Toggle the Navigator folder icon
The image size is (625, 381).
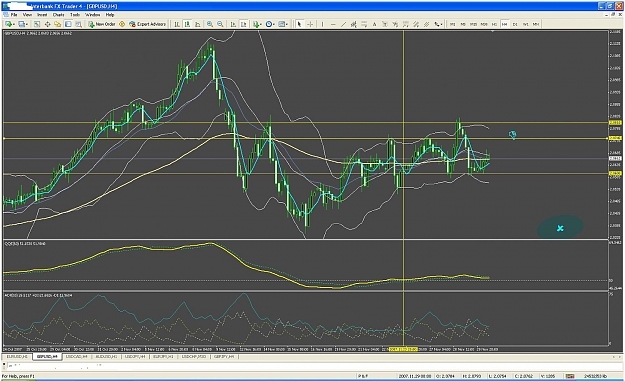[x=58, y=24]
